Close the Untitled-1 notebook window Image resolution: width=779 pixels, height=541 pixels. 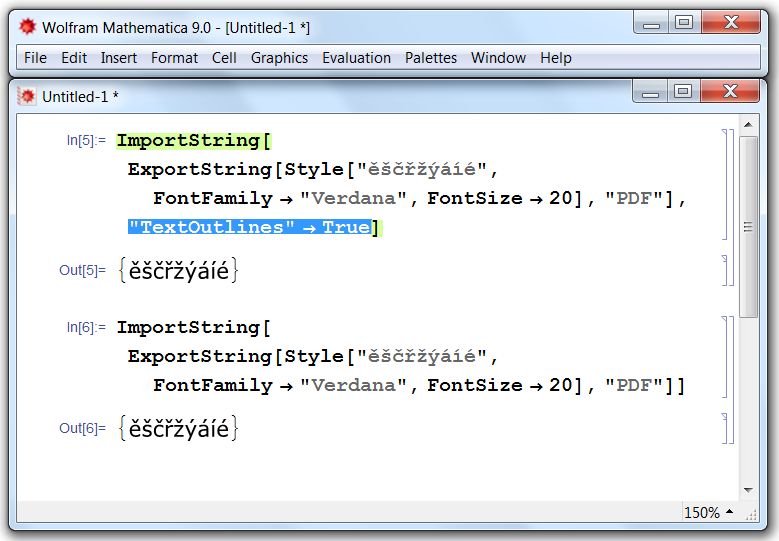[x=730, y=91]
